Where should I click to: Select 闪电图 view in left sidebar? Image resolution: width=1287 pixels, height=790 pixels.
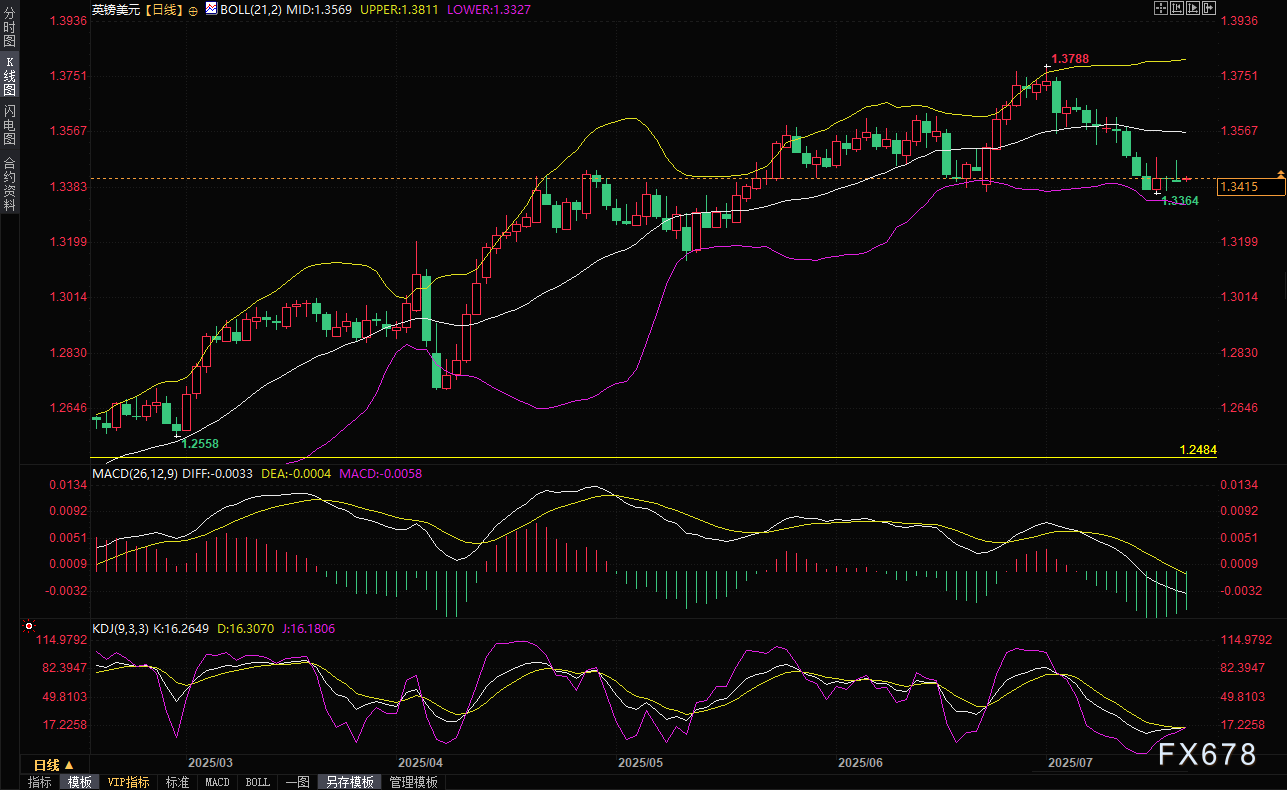tap(9, 124)
